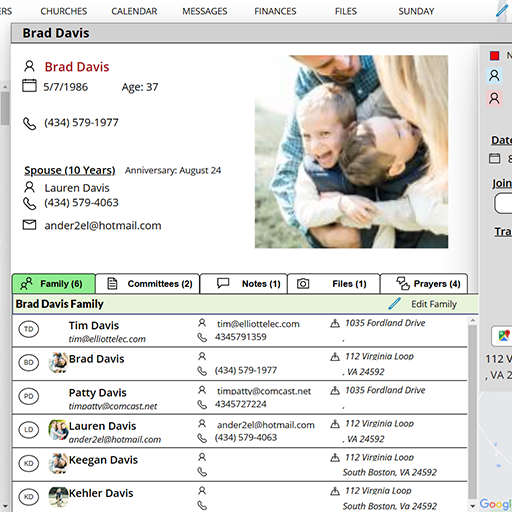
Task: Click the Lauren Davis spouse name link
Action: pyautogui.click(x=77, y=188)
